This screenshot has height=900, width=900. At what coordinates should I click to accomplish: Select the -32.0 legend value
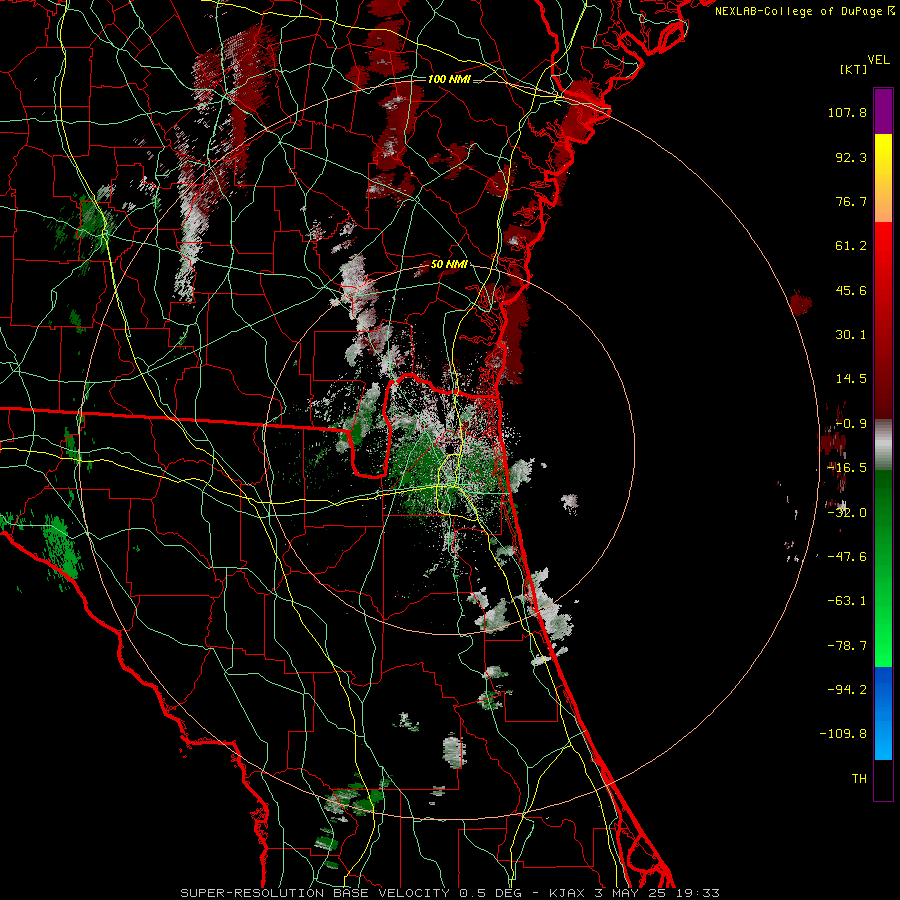click(847, 513)
